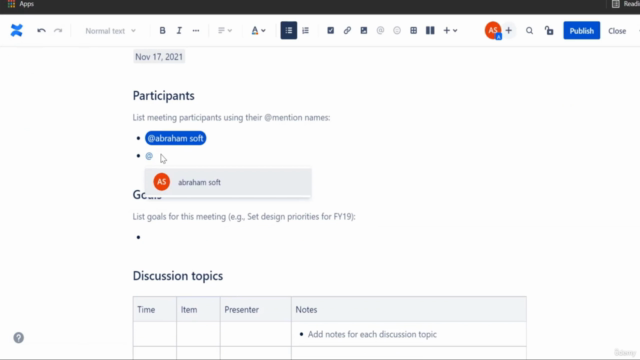The height and width of the screenshot is (360, 640).
Task: Open the insert plus dropdown
Action: click(x=450, y=31)
